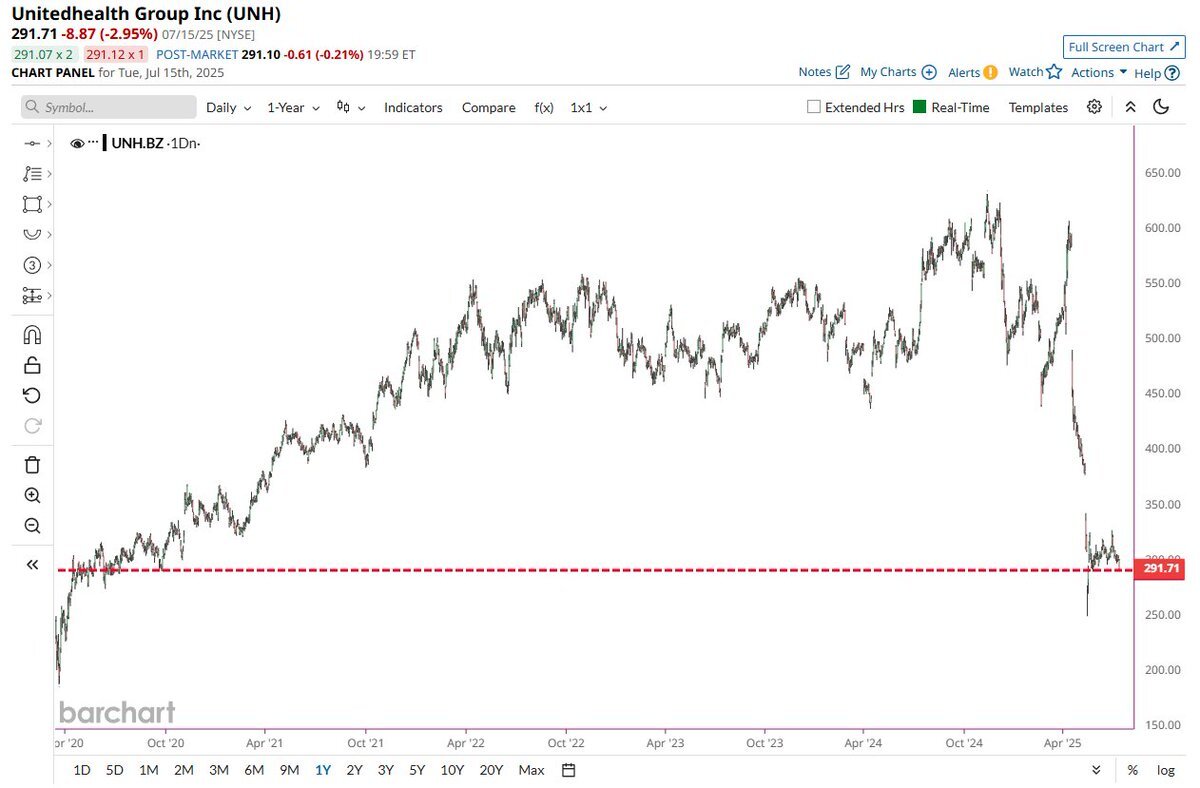Select the measurement tool icon
This screenshot has width=1200, height=788.
32,296
